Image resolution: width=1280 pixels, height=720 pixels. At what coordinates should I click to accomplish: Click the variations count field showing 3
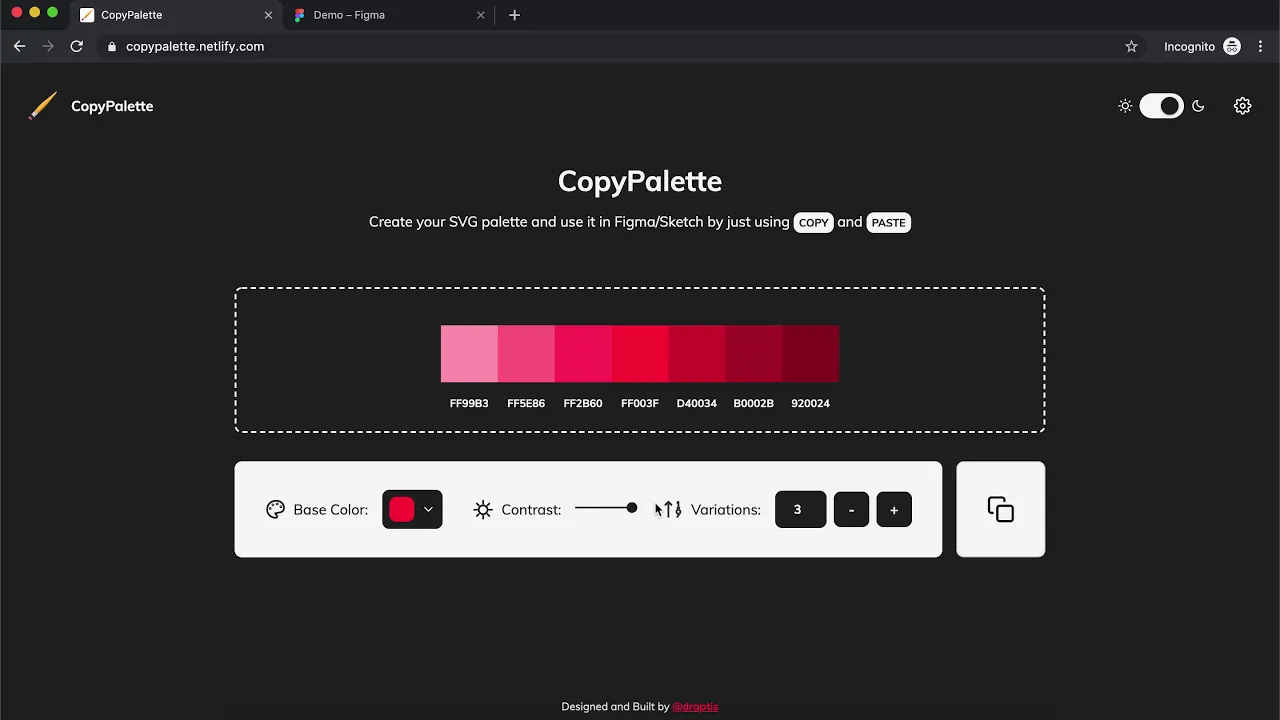coord(800,509)
